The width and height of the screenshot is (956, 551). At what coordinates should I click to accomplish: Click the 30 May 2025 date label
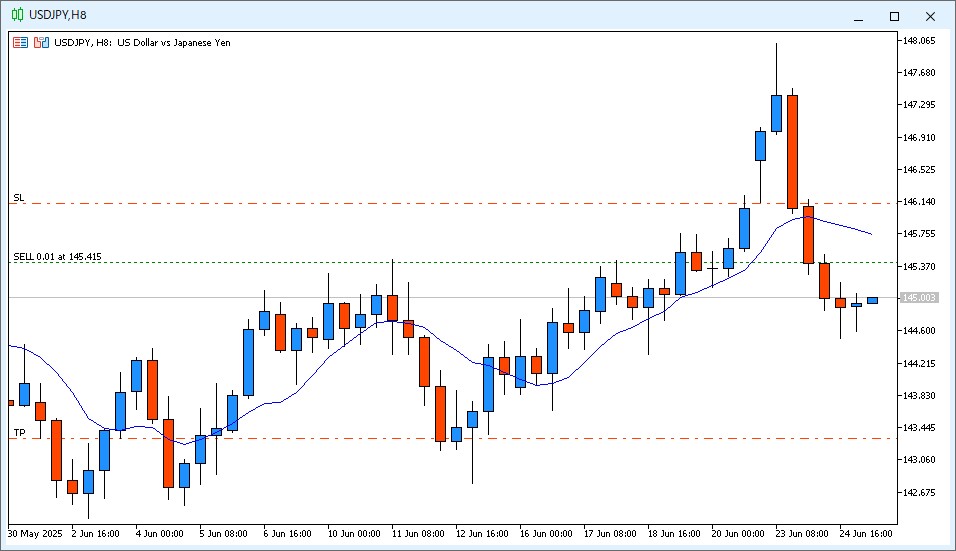click(x=35, y=533)
